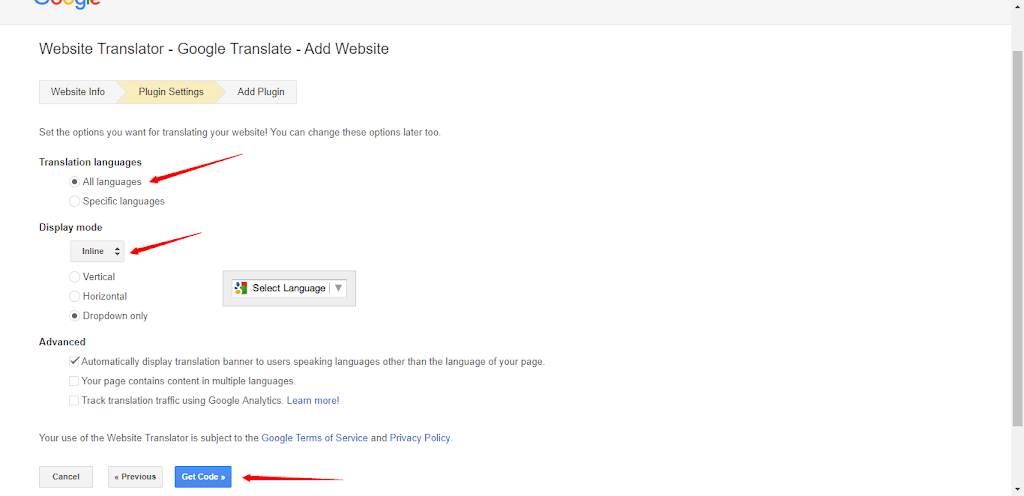Click the Select Language dropdown arrow
The height and width of the screenshot is (496, 1024).
coord(338,288)
